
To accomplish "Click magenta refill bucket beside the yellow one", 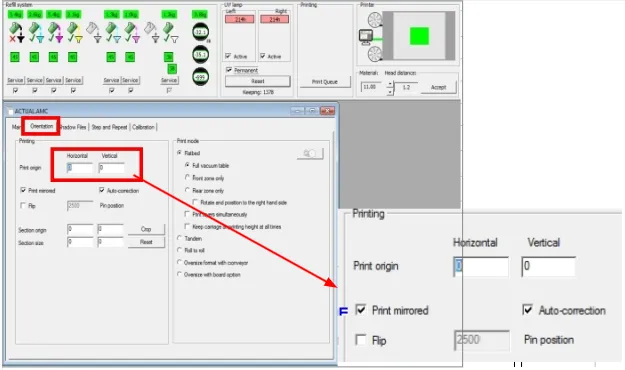I will pos(55,32).
